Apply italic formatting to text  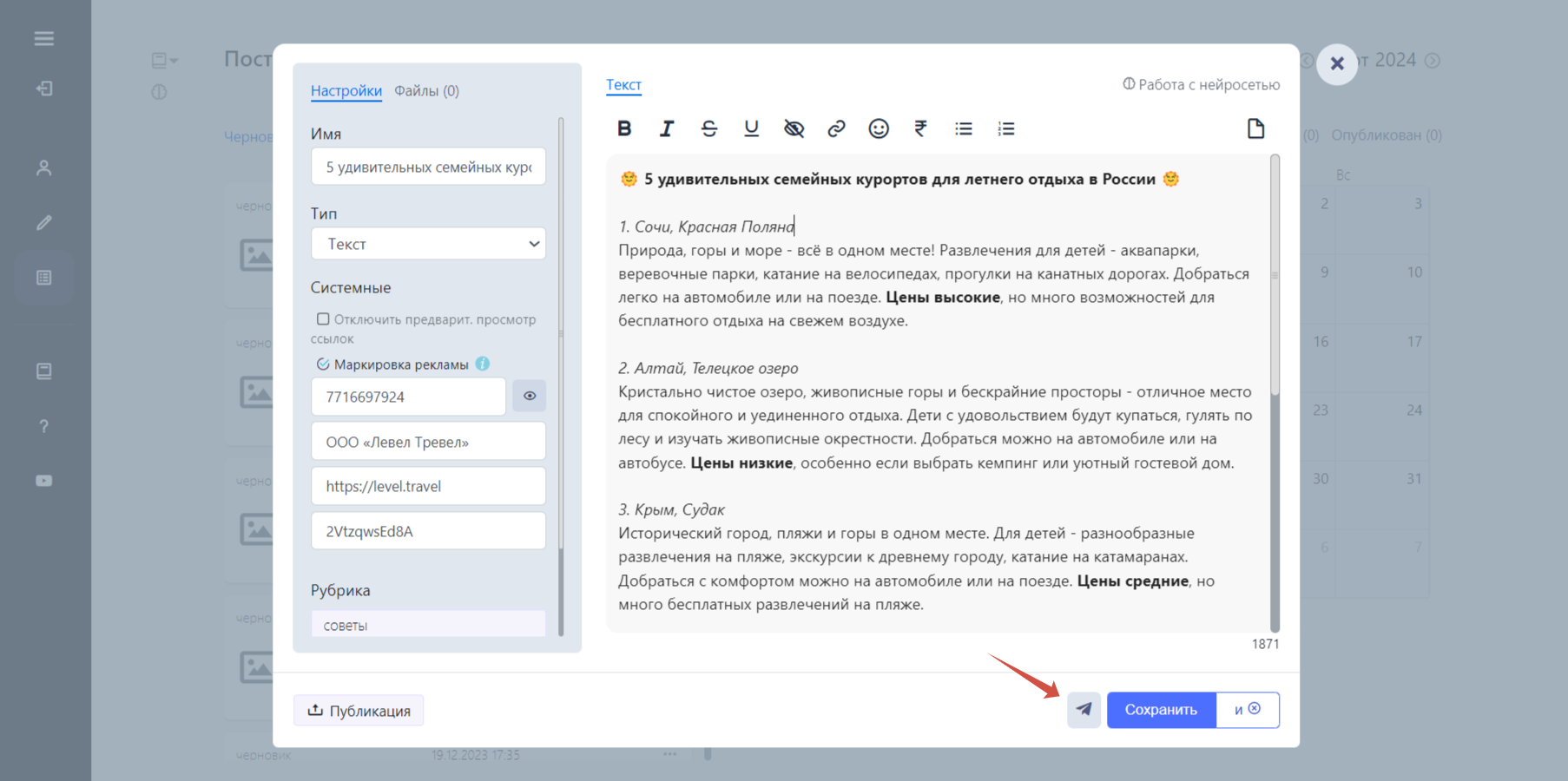click(667, 128)
